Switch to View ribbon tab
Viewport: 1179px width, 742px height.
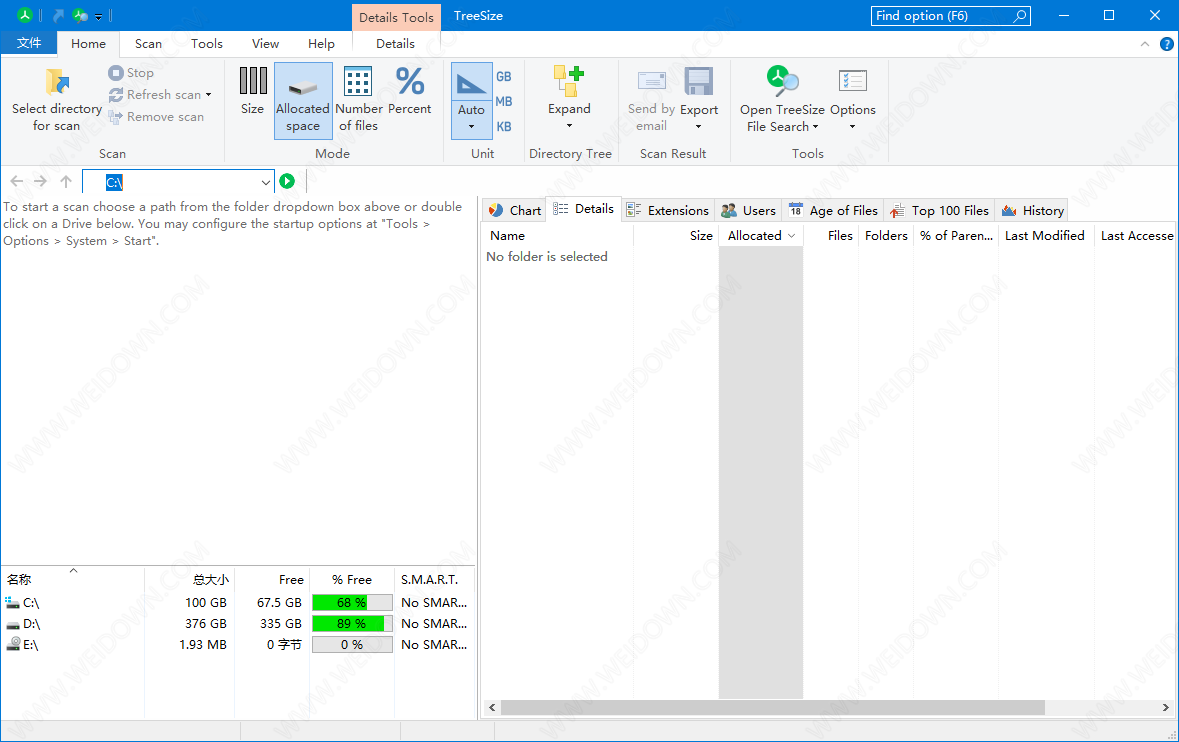265,44
